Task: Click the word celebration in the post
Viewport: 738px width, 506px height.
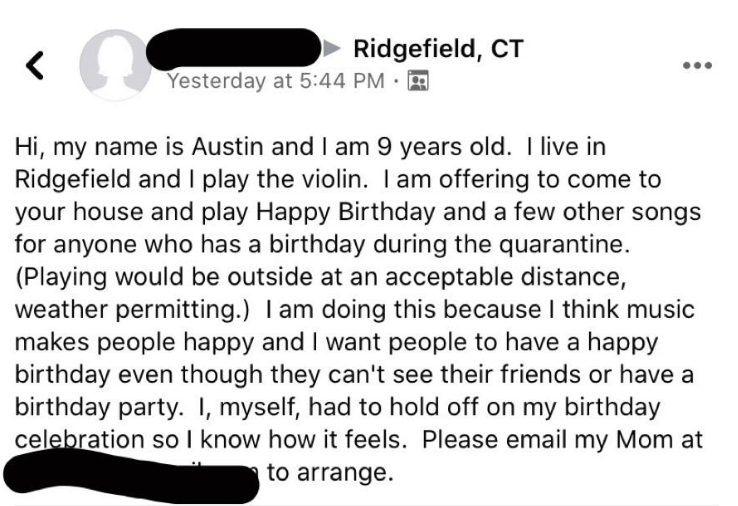Action: tap(80, 439)
